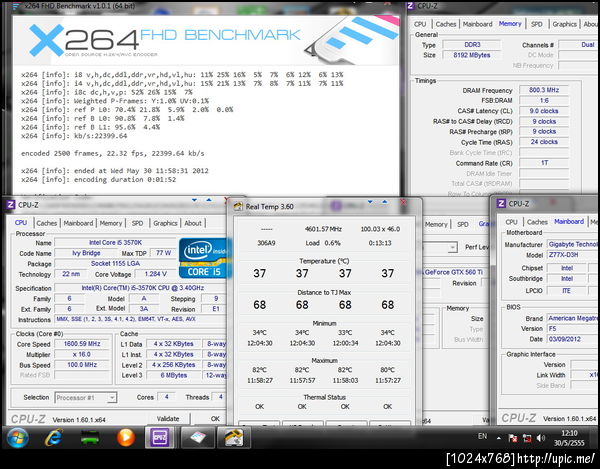Click the 8192 MBytes memory size value
The height and width of the screenshot is (469, 600).
[471, 55]
